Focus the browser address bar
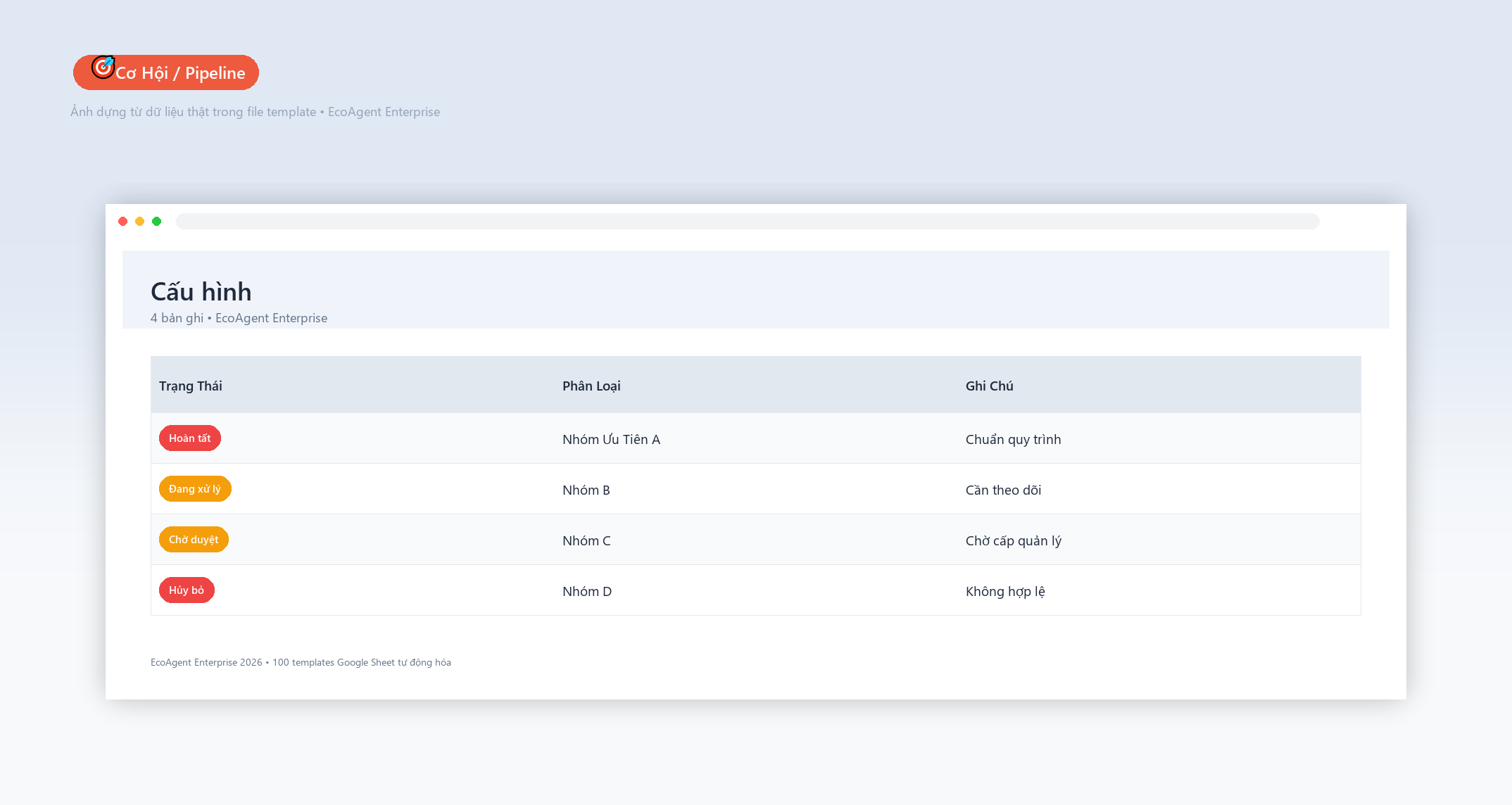1512x805 pixels. click(x=748, y=222)
